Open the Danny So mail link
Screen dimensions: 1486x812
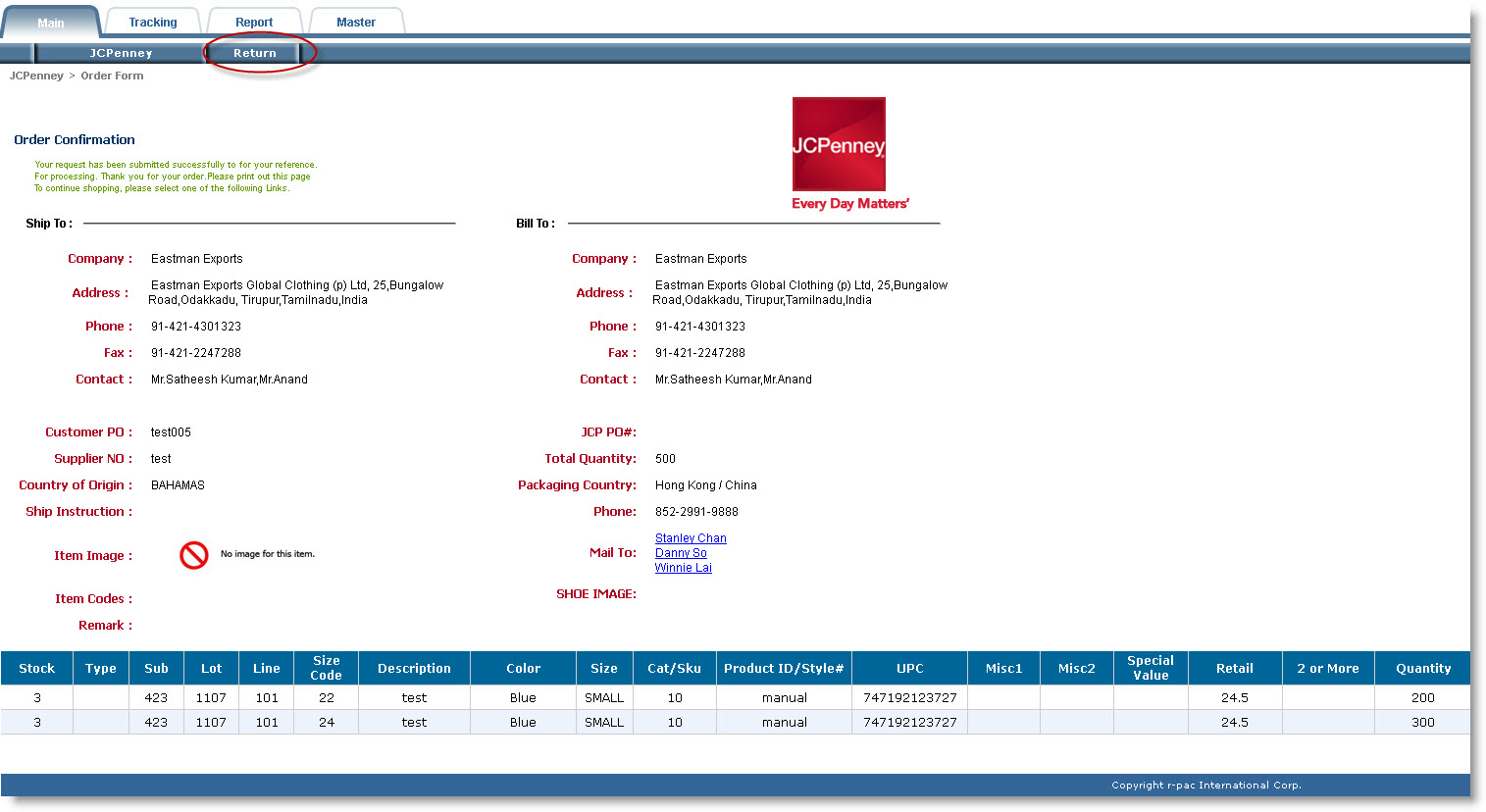[x=681, y=553]
